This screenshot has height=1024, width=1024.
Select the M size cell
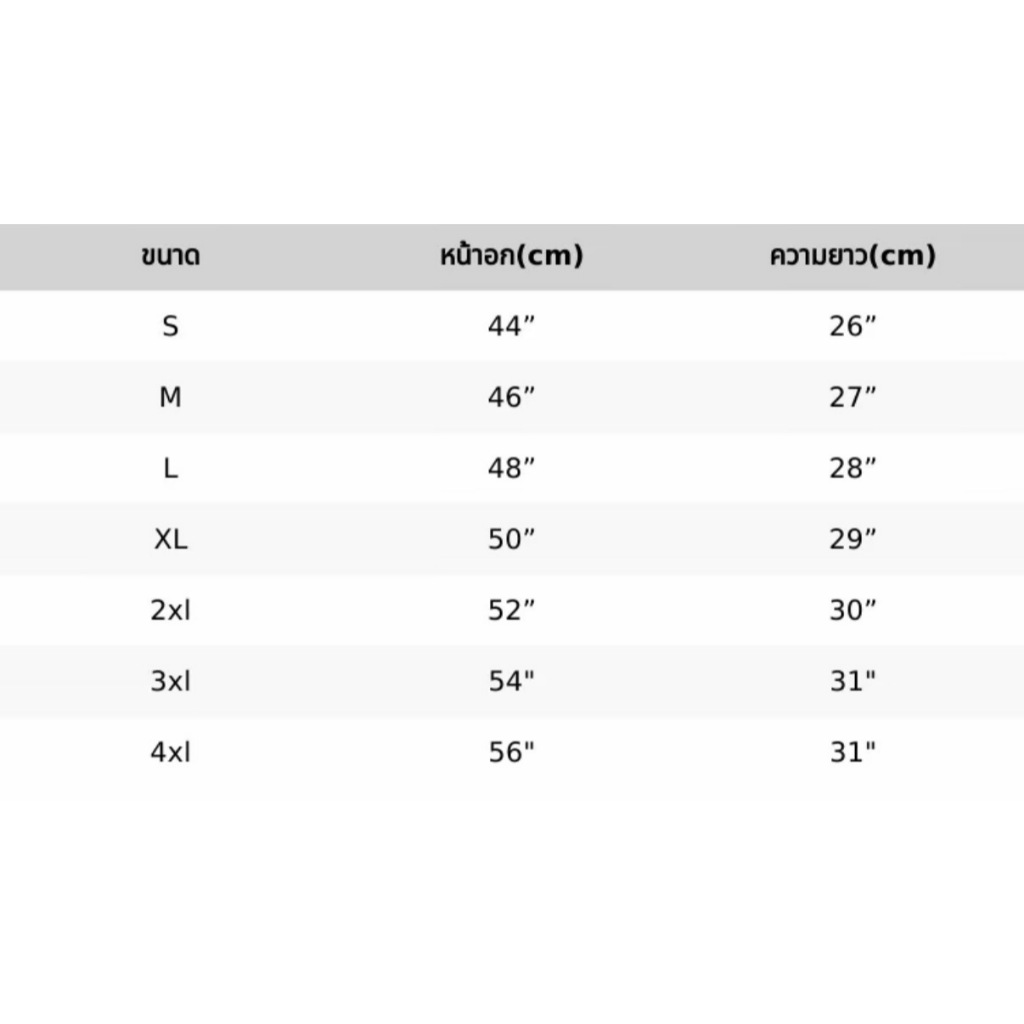[170, 397]
